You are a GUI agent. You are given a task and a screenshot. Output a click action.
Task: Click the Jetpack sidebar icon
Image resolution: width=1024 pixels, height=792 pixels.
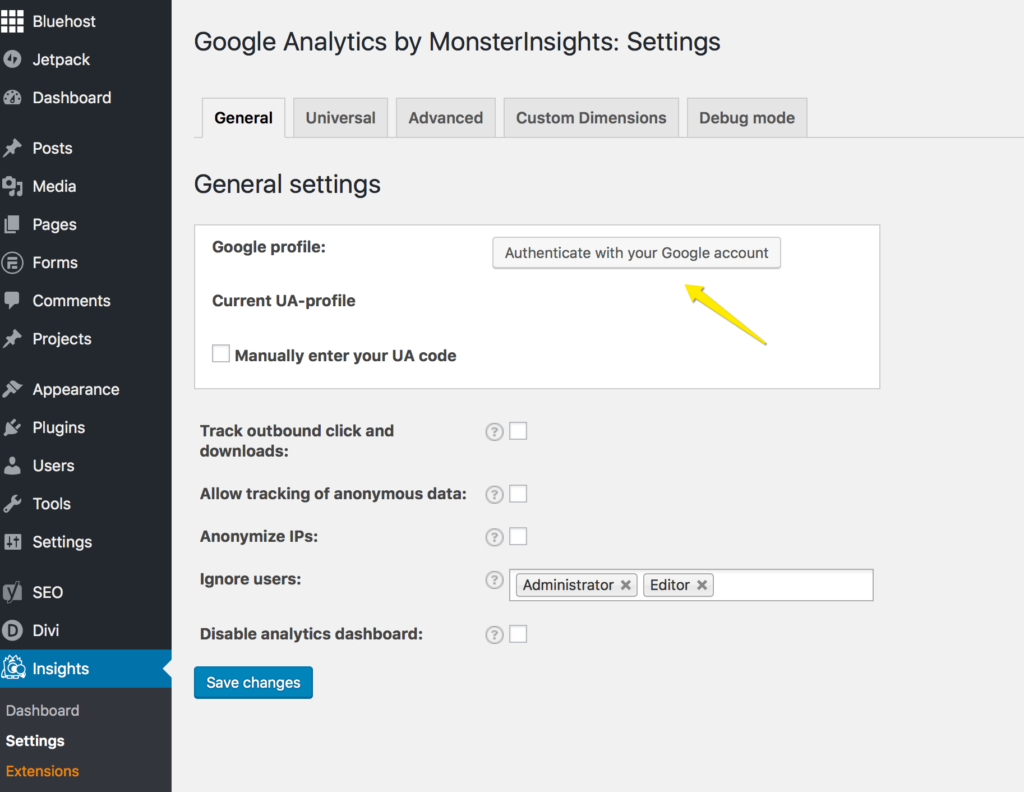[x=12, y=59]
